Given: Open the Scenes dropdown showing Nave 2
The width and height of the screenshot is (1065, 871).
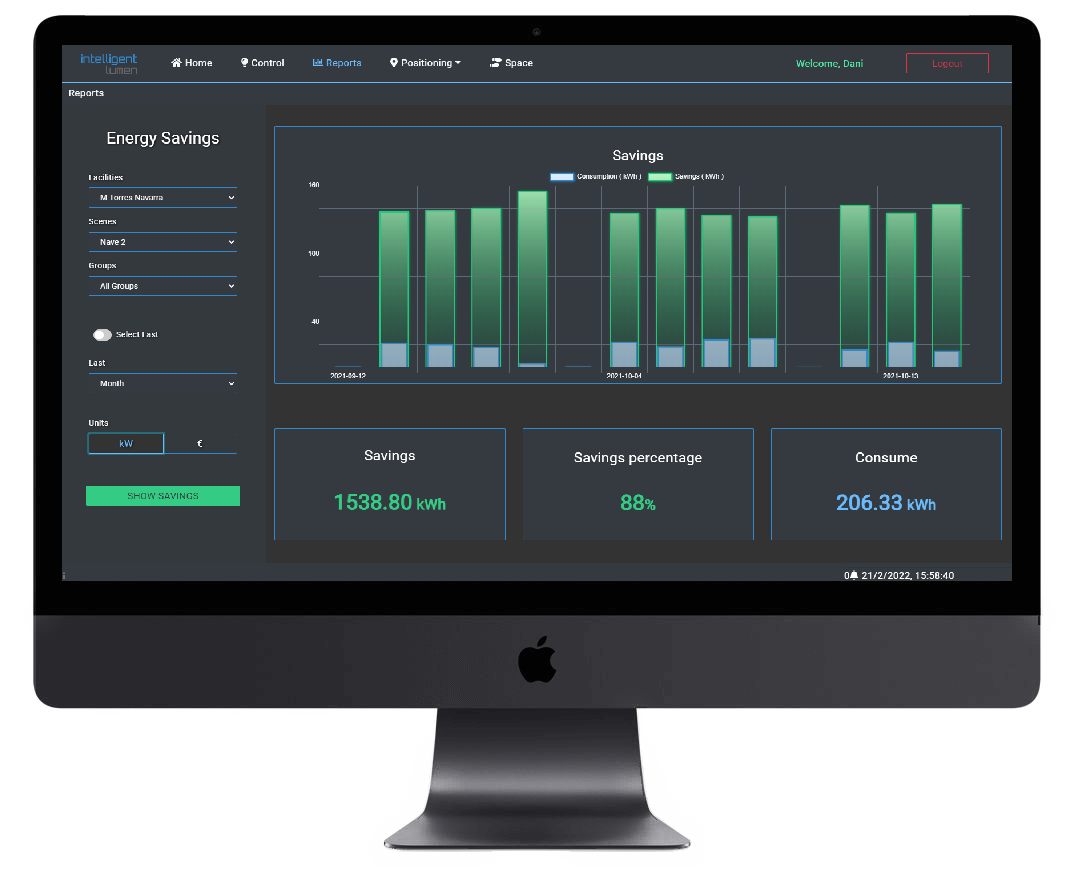Looking at the screenshot, I should click(x=163, y=242).
